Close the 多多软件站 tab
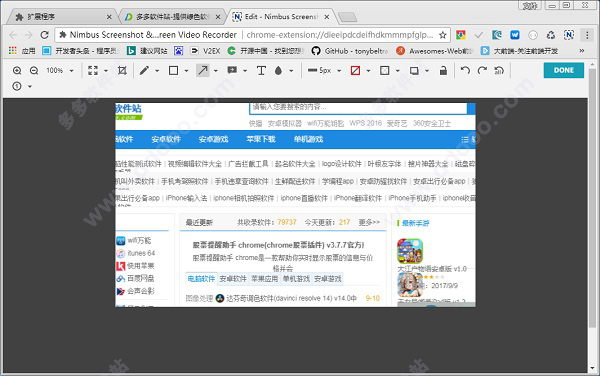This screenshot has height=376, width=600. click(218, 17)
